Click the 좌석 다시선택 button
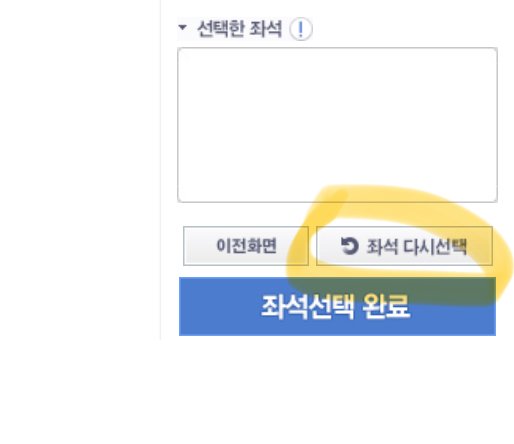Image resolution: width=514 pixels, height=444 pixels. pyautogui.click(x=404, y=246)
